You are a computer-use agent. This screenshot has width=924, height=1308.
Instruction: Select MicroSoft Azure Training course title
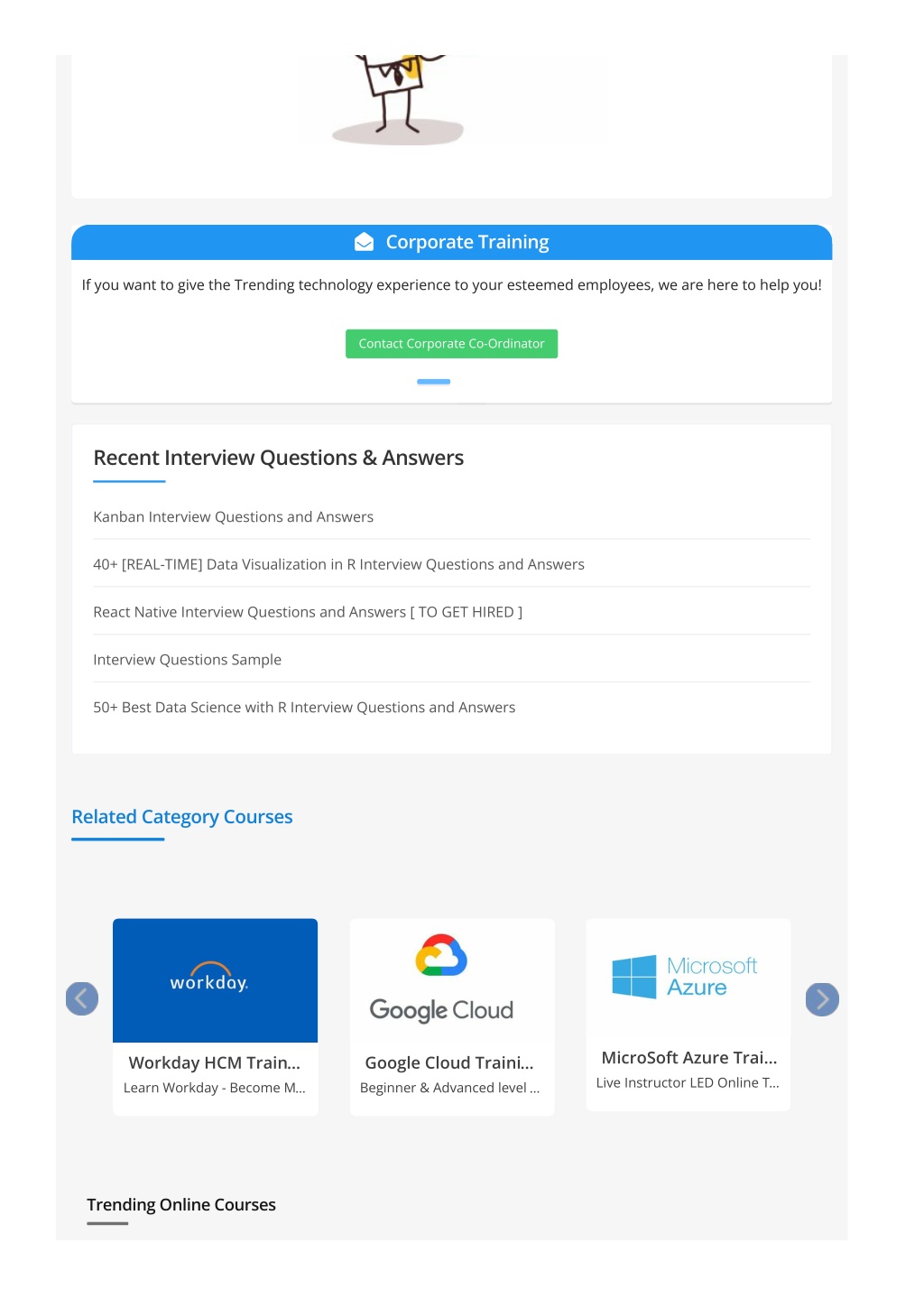[689, 1058]
